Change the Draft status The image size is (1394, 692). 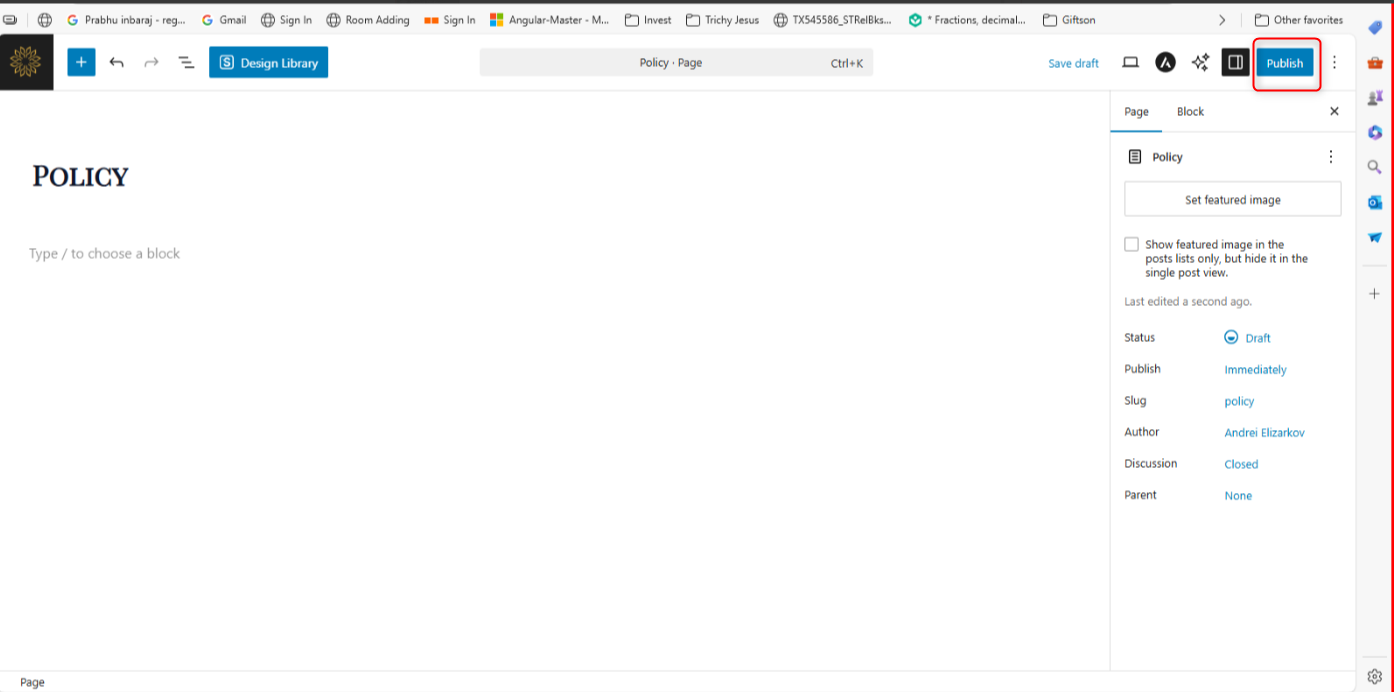point(1248,338)
